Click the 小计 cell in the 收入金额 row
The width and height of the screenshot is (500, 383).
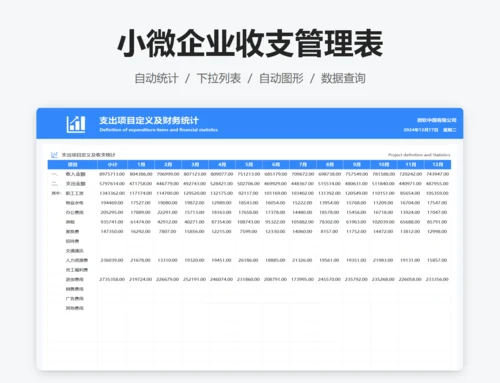[112, 174]
